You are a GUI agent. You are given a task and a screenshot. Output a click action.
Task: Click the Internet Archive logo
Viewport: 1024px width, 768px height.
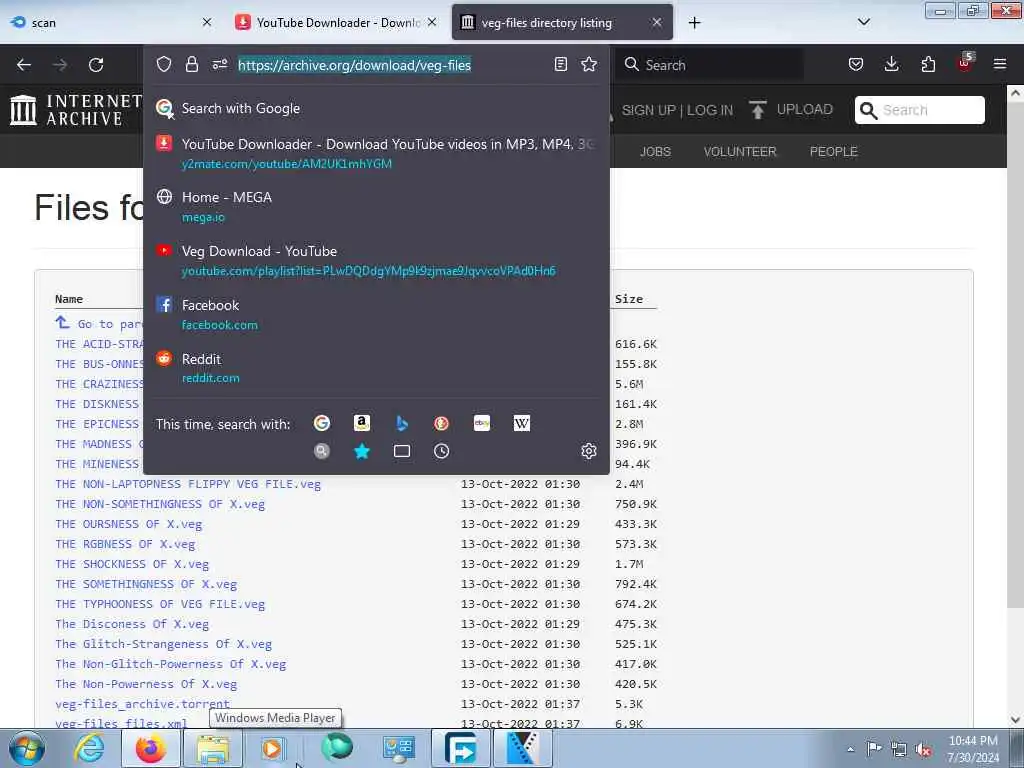75,109
